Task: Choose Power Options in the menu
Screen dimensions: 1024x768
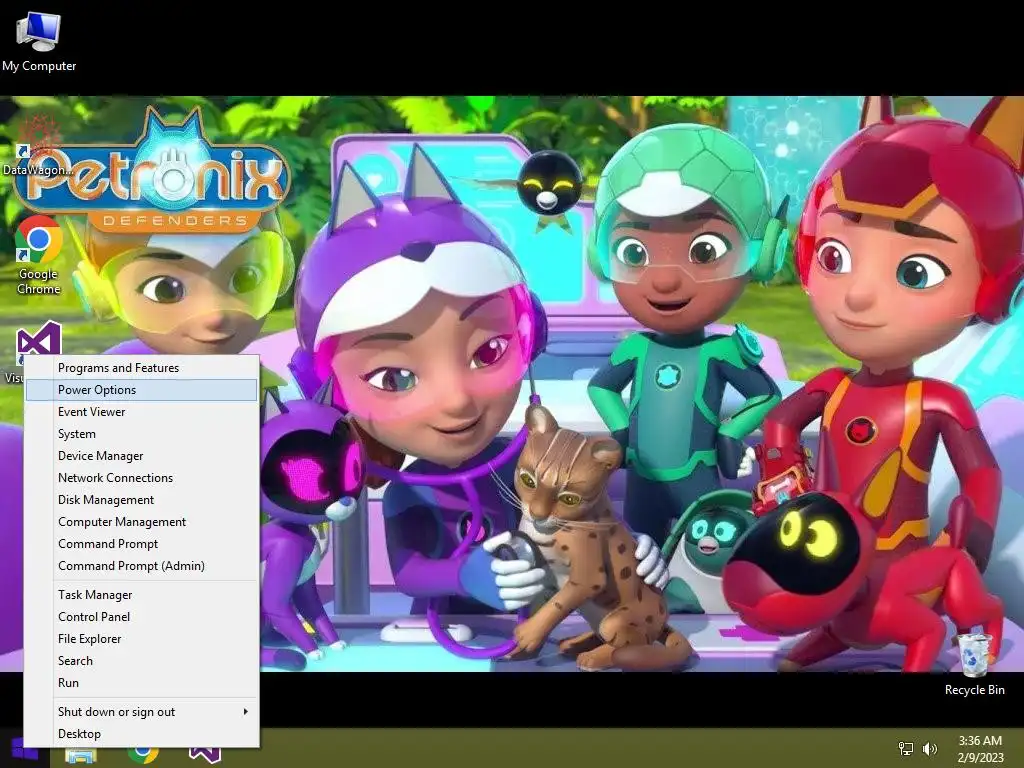Action: click(142, 390)
